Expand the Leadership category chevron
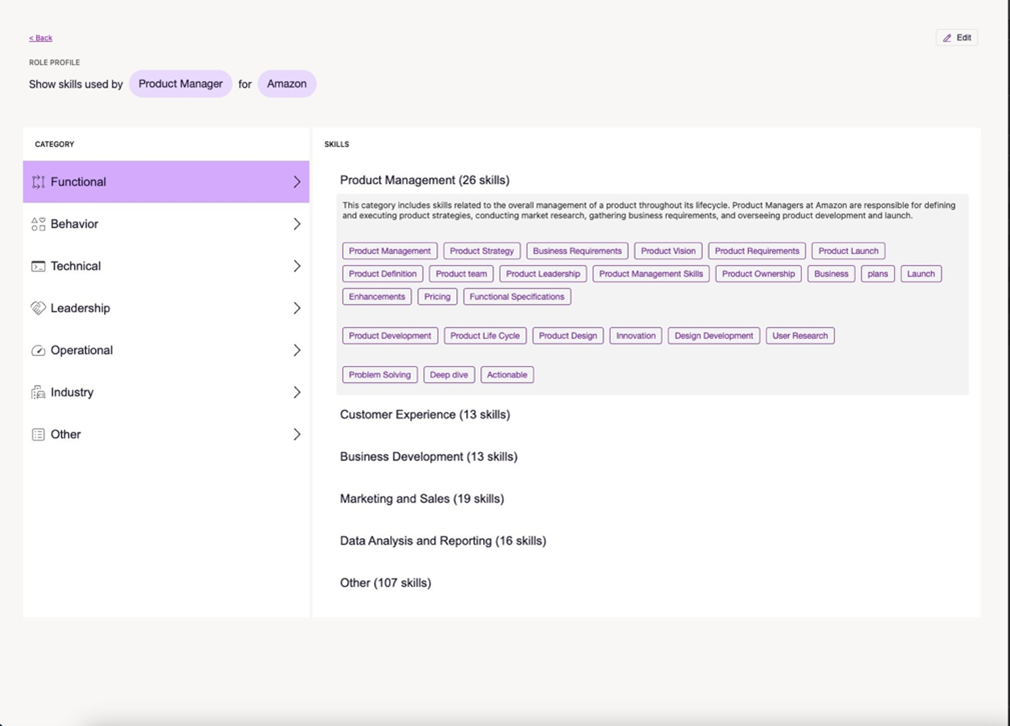This screenshot has height=726, width=1010. (x=297, y=308)
